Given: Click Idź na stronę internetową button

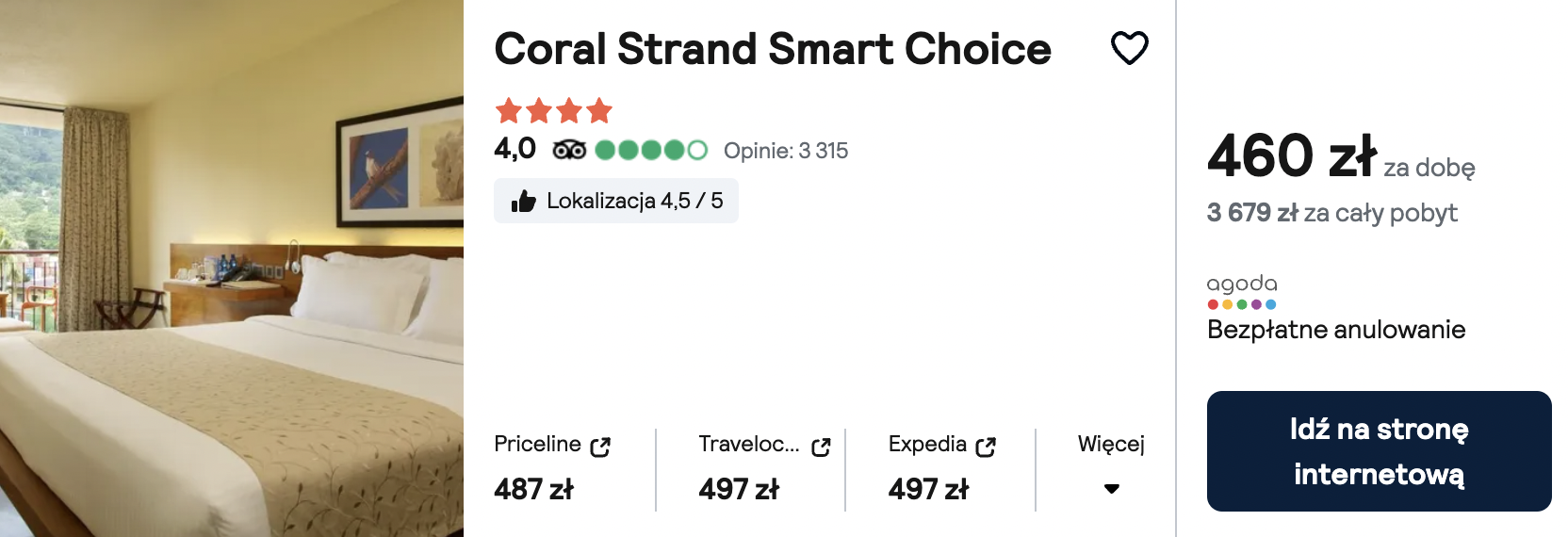Looking at the screenshot, I should [x=1379, y=451].
